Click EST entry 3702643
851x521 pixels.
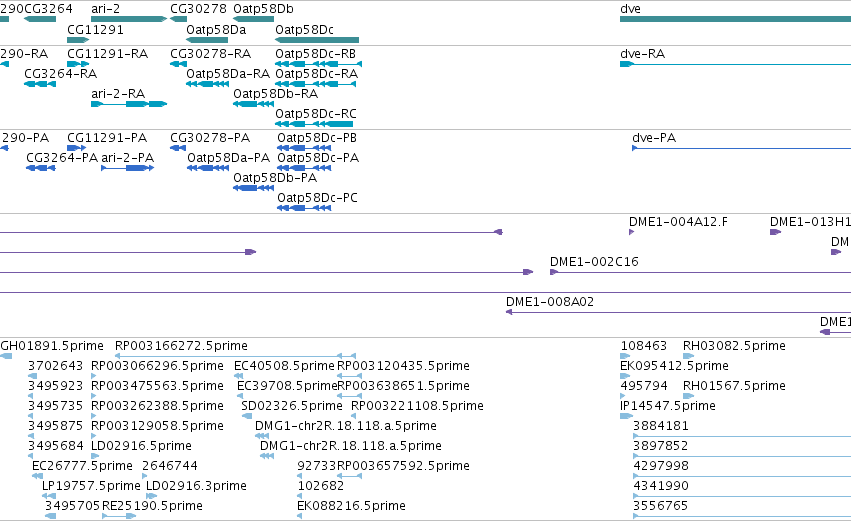[55, 366]
